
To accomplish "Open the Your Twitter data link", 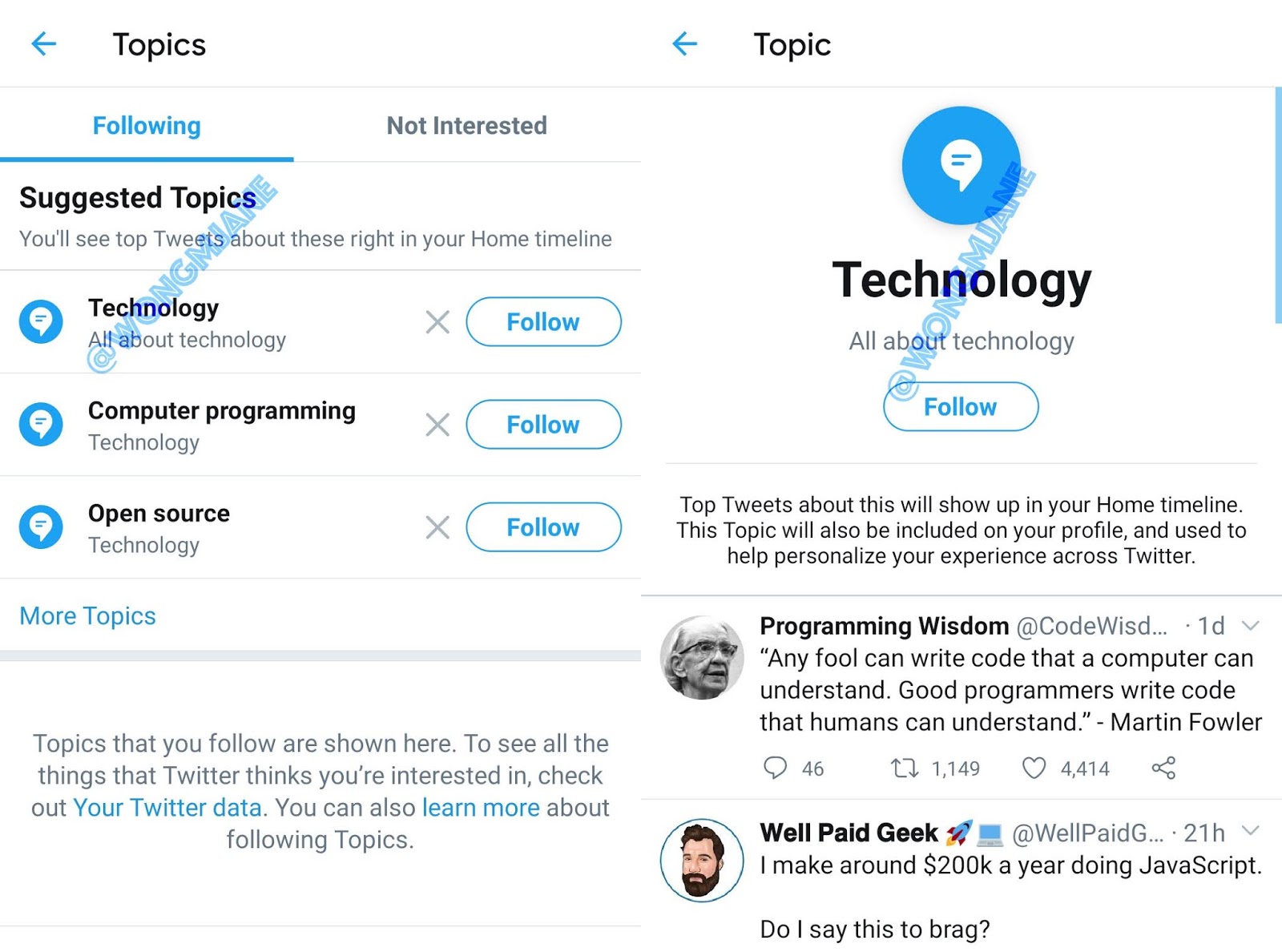I will [167, 808].
